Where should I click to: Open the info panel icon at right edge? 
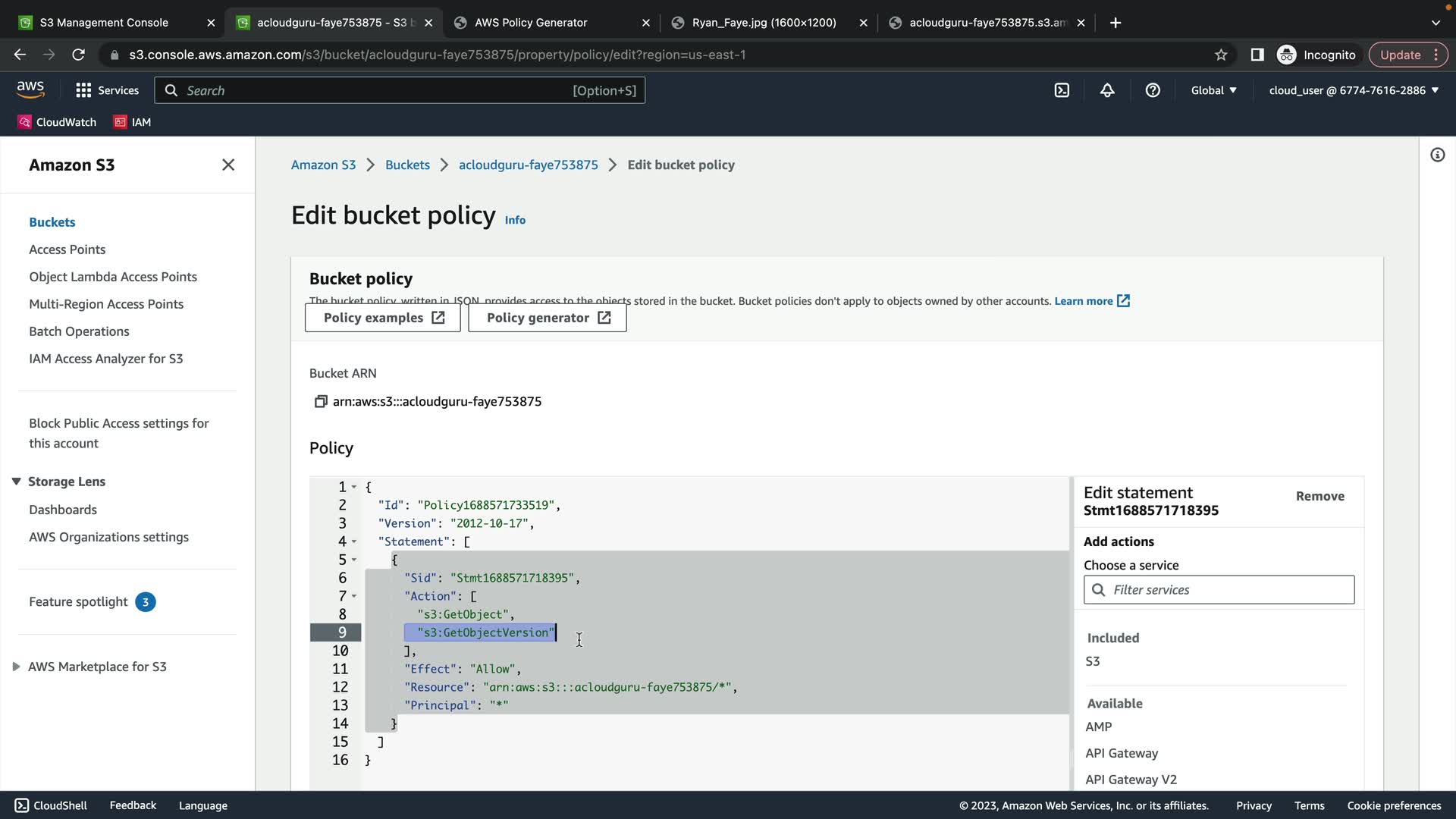click(1437, 155)
